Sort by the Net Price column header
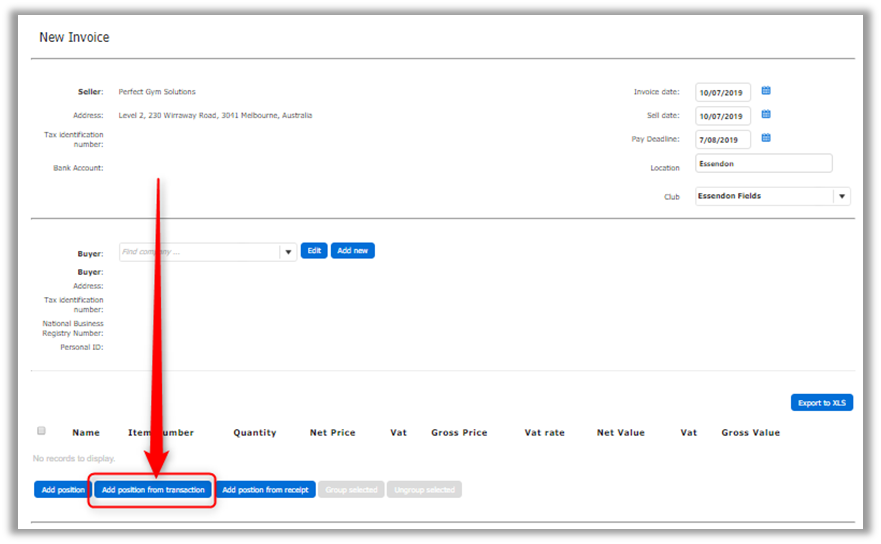 pyautogui.click(x=332, y=433)
